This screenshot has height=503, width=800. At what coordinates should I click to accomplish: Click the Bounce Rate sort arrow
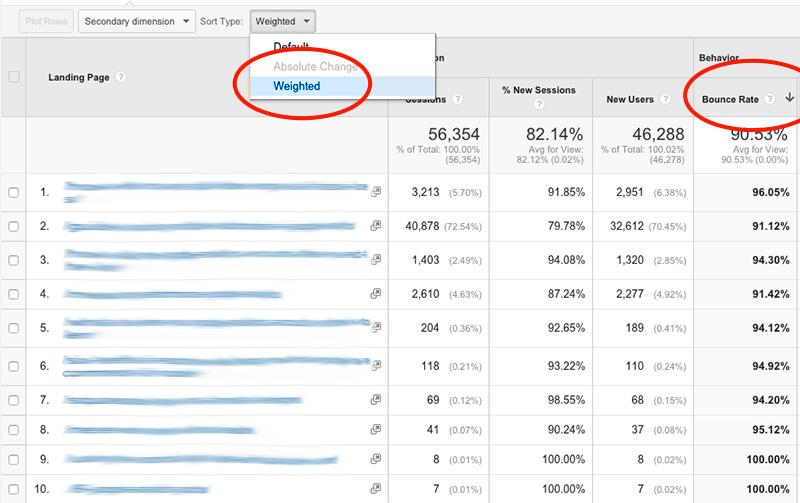pyautogui.click(x=789, y=97)
